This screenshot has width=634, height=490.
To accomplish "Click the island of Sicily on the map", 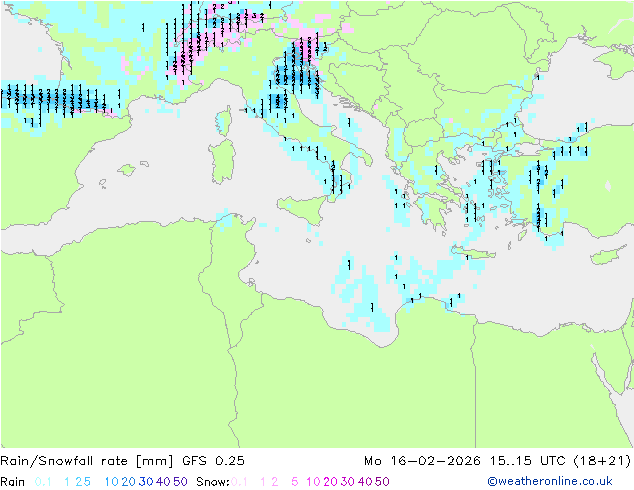I will [x=302, y=207].
